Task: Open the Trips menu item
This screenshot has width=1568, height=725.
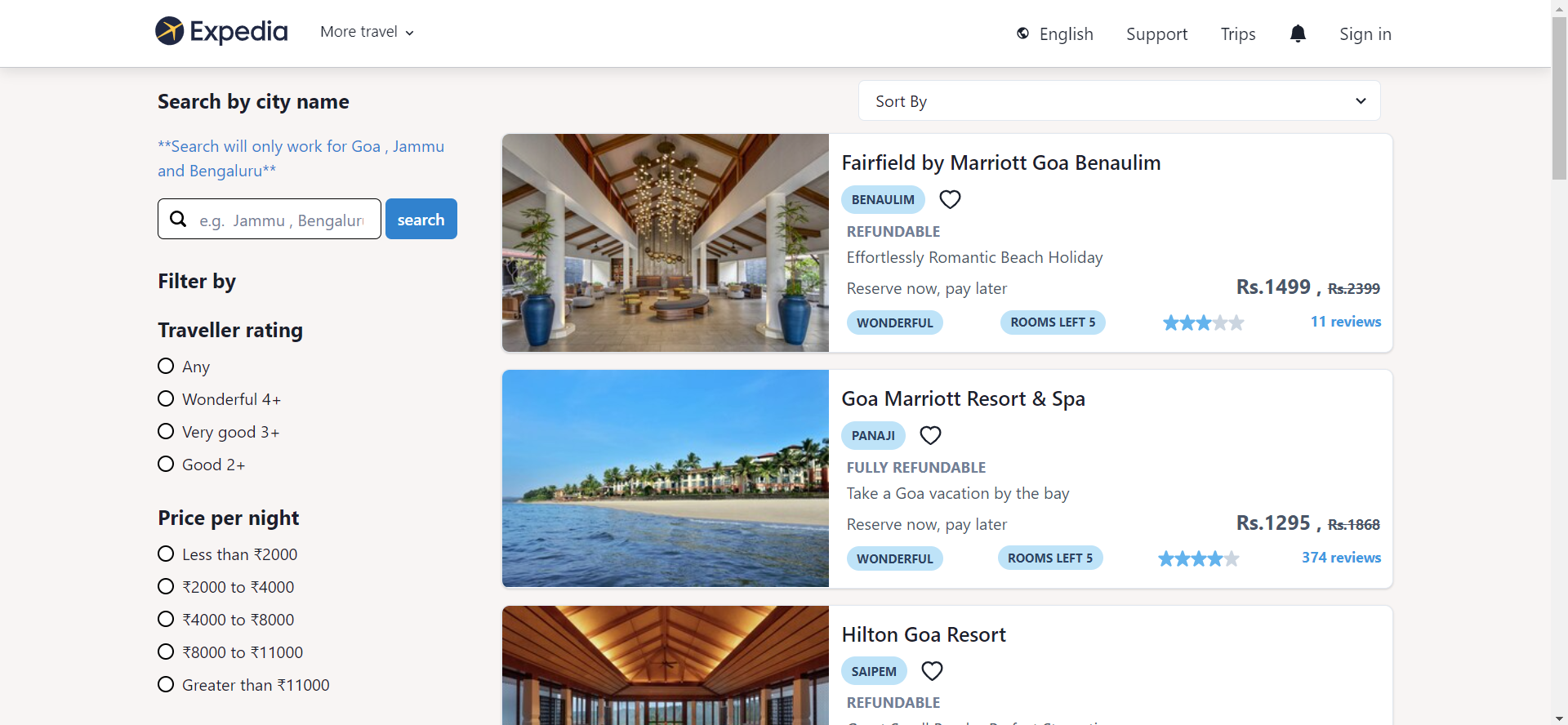Action: 1238,33
